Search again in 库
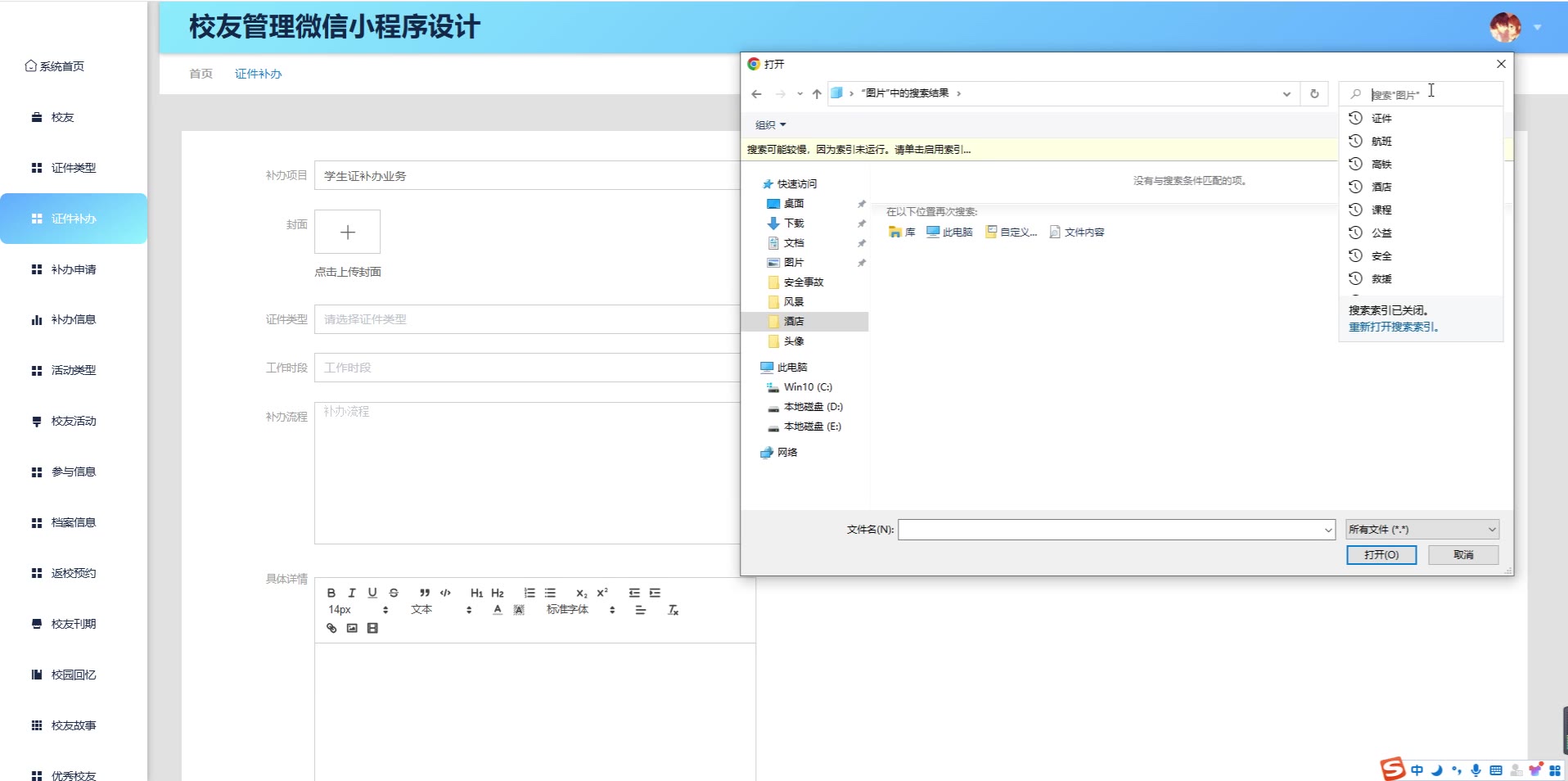Screen dimensions: 1568x781 pyautogui.click(x=902, y=232)
